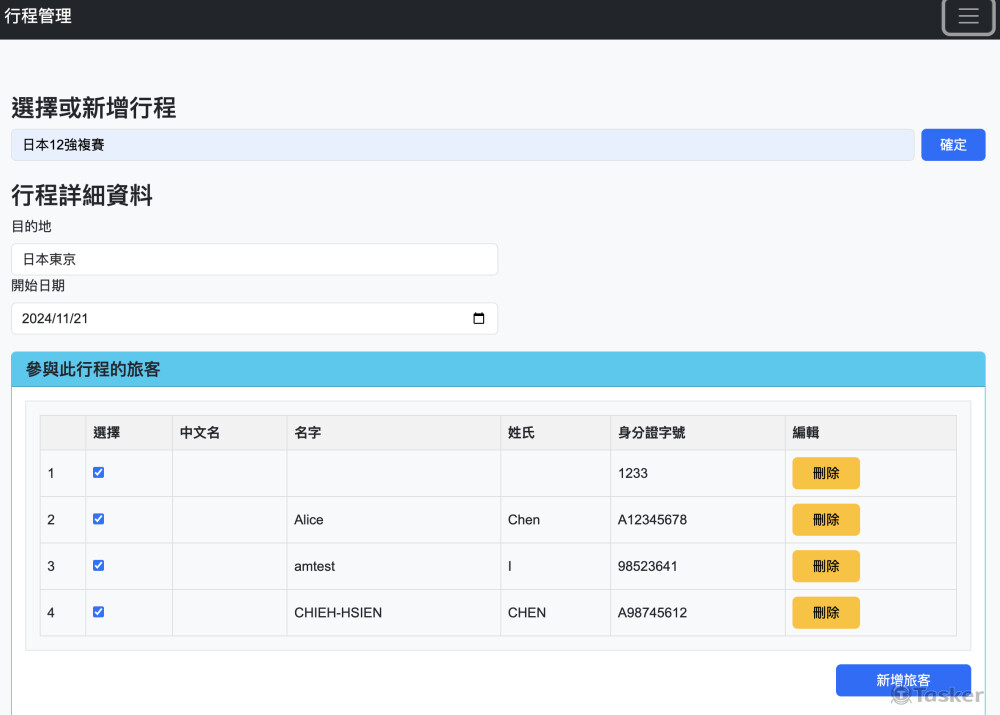Viewport: 1000px width, 715px height.
Task: Click the 開始日期 date input field
Action: [x=240, y=319]
